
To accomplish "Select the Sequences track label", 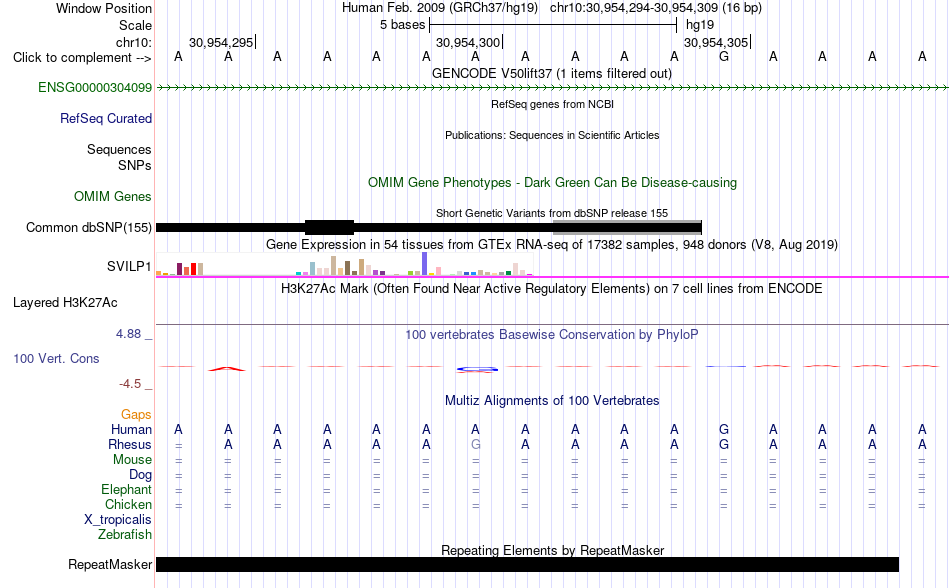I will click(119, 150).
